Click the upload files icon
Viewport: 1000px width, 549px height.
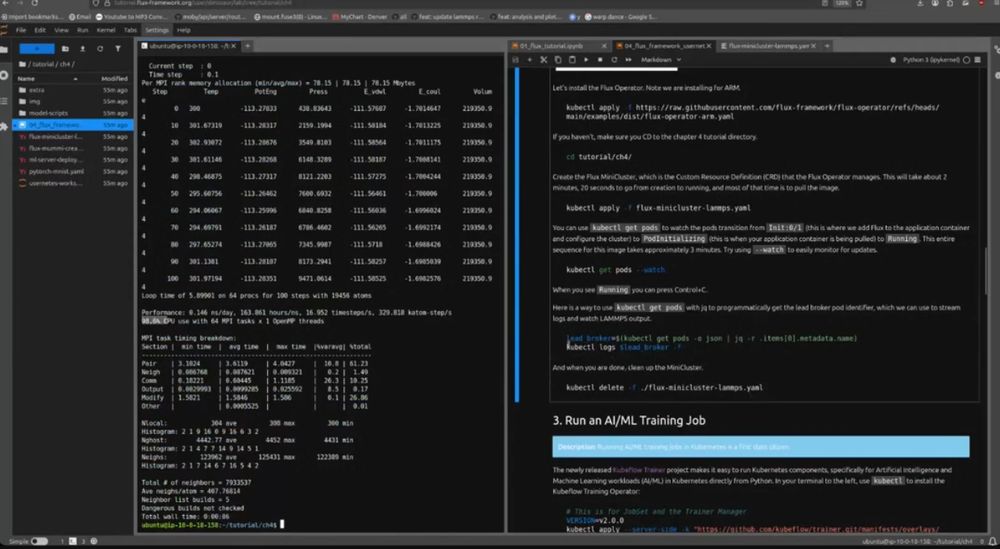pyautogui.click(x=82, y=48)
